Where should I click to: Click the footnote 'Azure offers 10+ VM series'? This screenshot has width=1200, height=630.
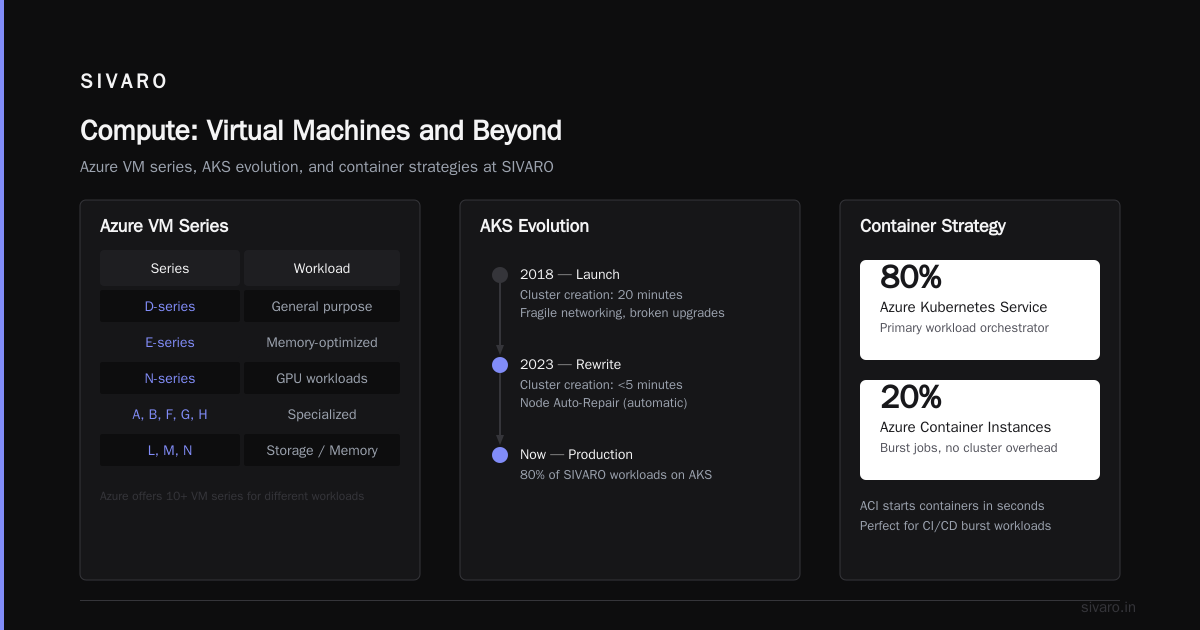(232, 496)
